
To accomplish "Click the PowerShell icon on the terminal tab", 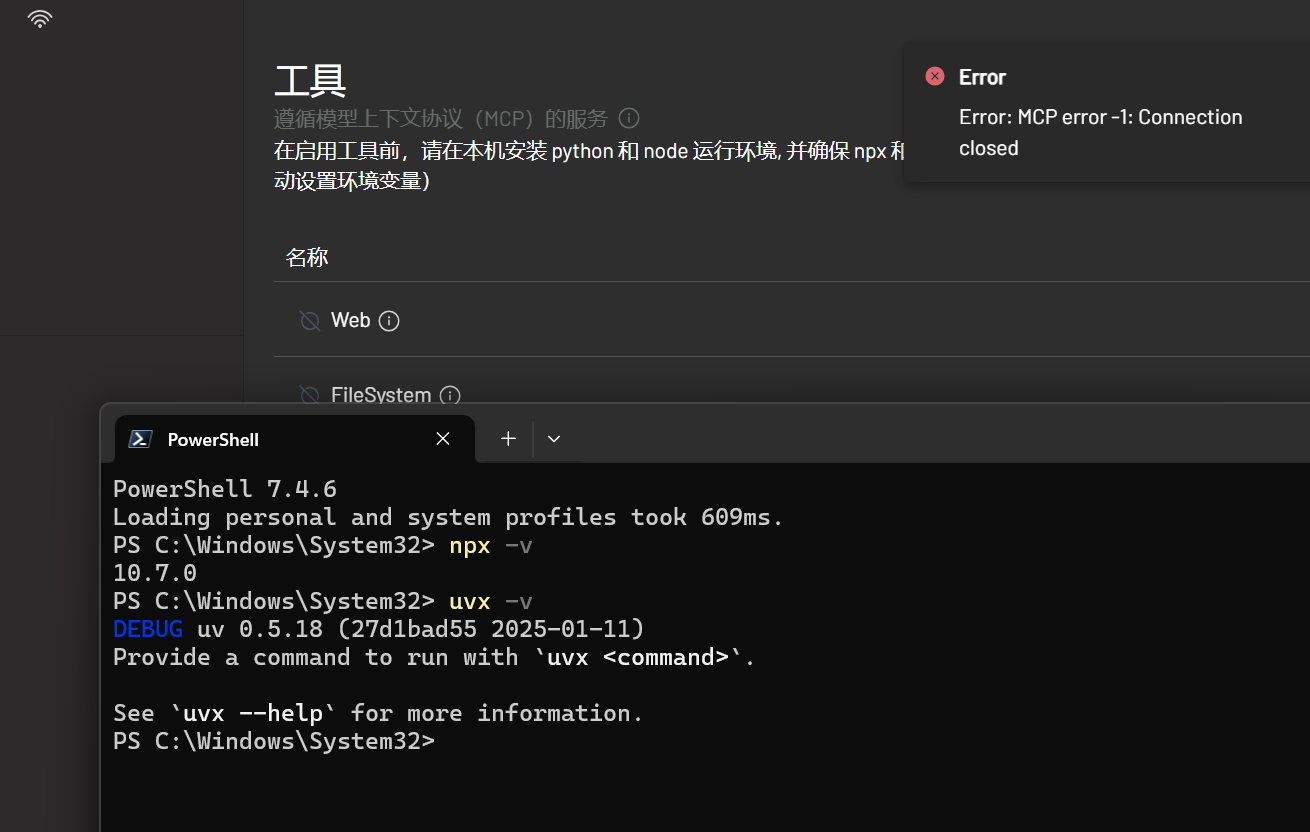I will [x=141, y=439].
